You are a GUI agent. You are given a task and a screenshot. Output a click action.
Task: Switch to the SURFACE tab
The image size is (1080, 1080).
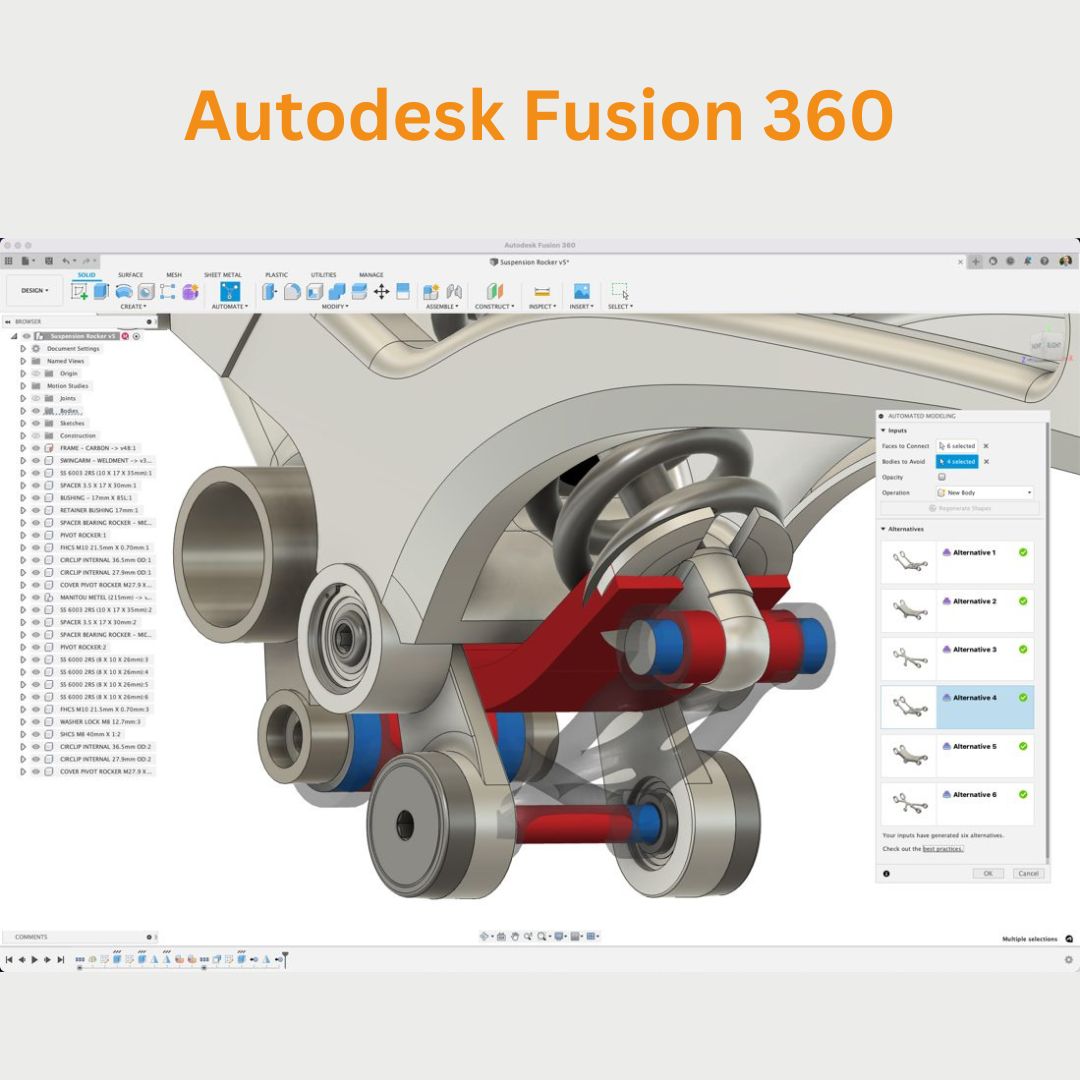(x=130, y=275)
